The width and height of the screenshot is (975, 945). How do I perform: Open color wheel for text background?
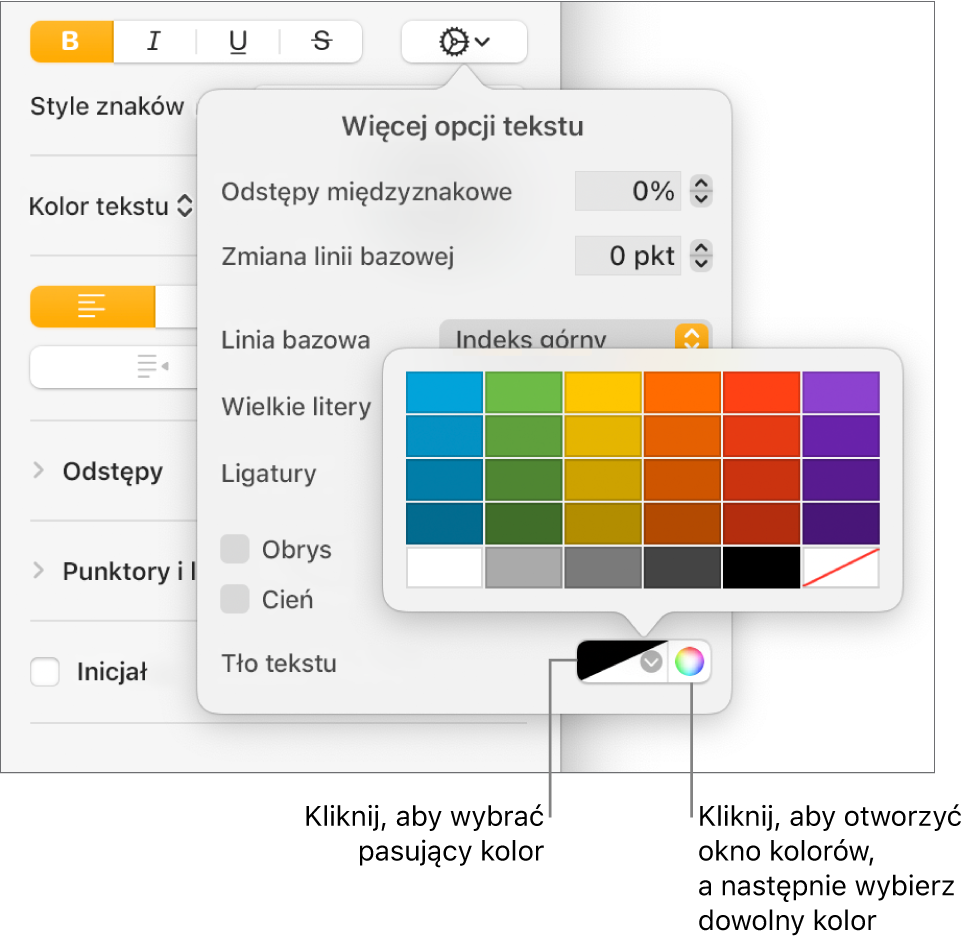[689, 661]
